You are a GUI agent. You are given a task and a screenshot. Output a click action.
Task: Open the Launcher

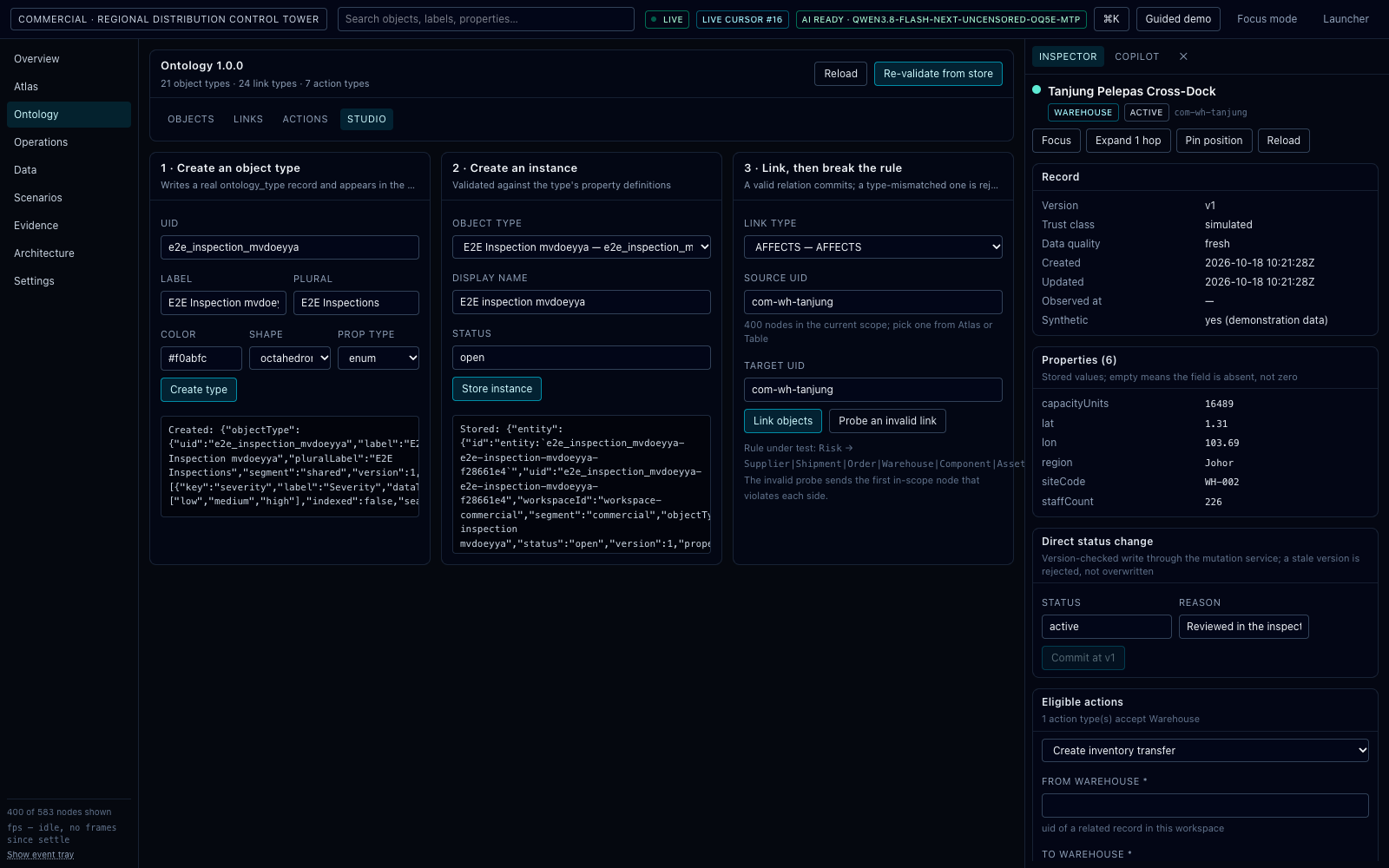[x=1346, y=19]
